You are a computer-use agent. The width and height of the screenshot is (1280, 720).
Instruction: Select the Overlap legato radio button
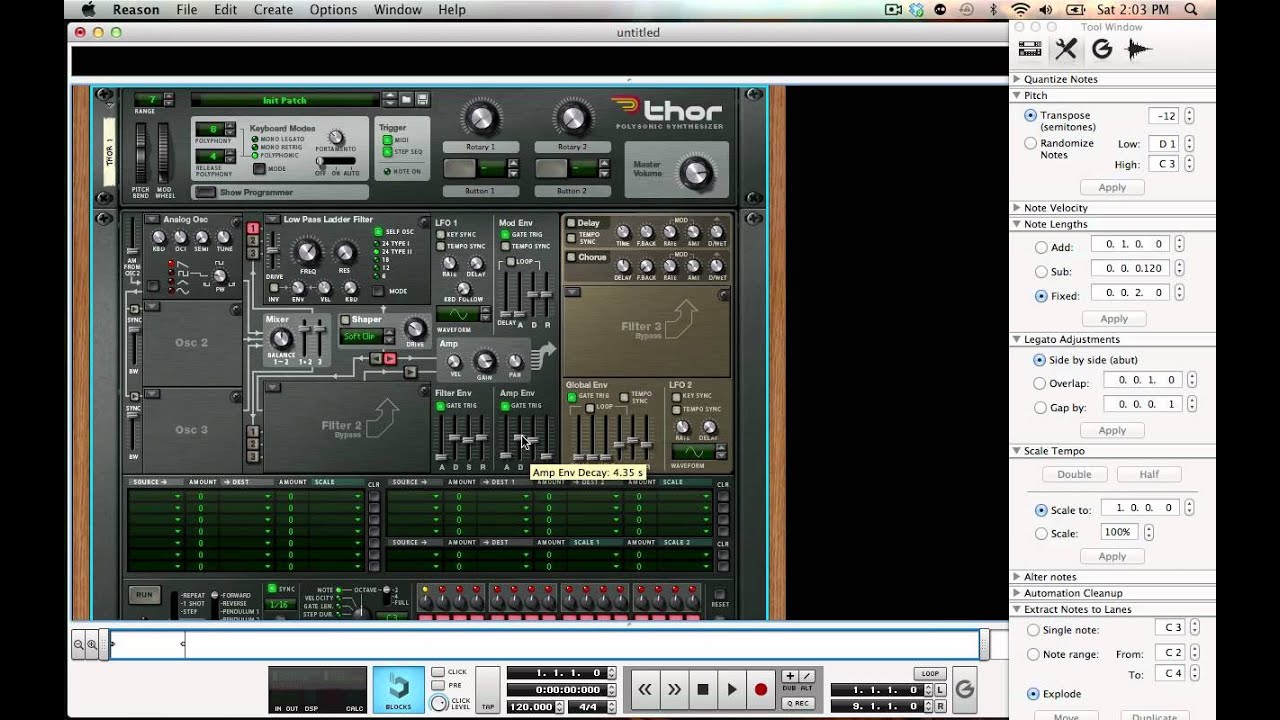pos(1039,383)
